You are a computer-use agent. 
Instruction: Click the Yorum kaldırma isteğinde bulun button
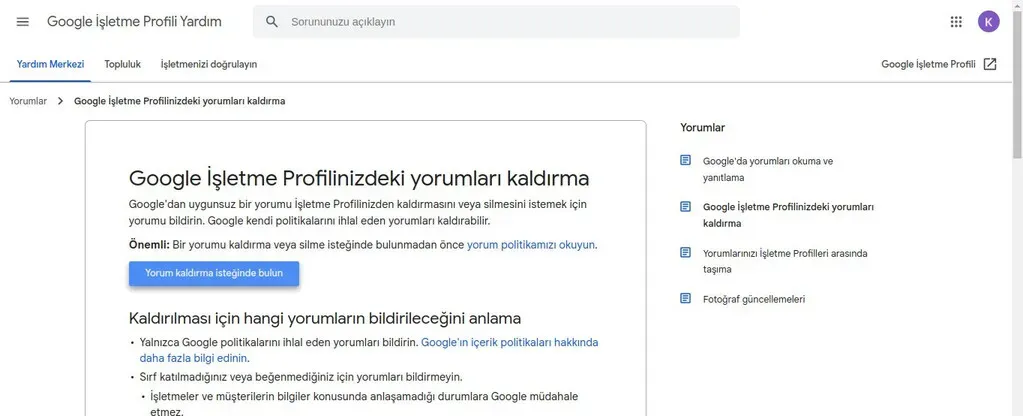pos(214,273)
